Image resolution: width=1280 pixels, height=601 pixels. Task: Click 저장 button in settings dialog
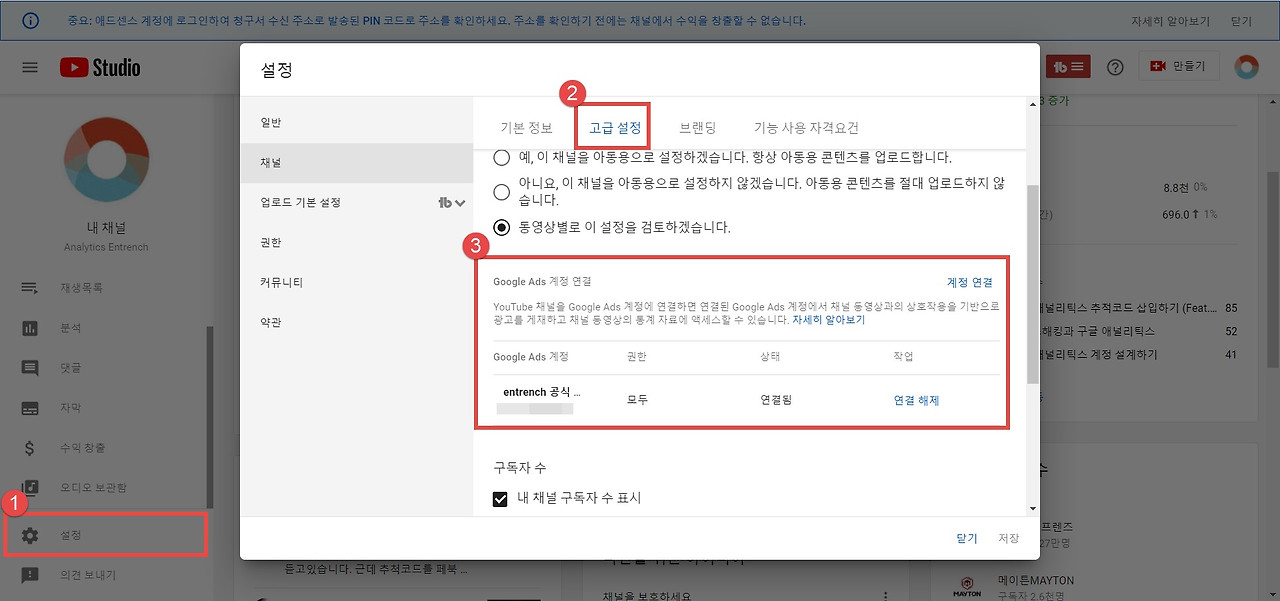1008,539
